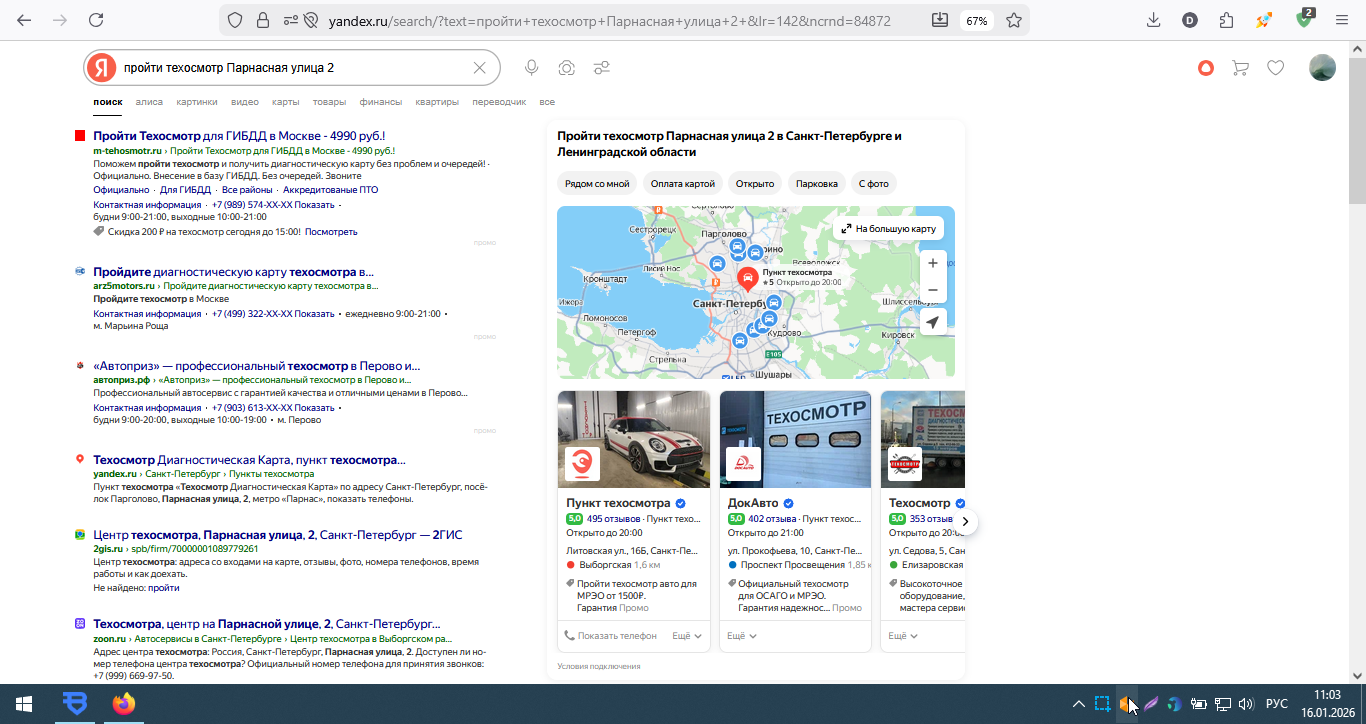Show next organization cards with the arrow

[x=965, y=521]
